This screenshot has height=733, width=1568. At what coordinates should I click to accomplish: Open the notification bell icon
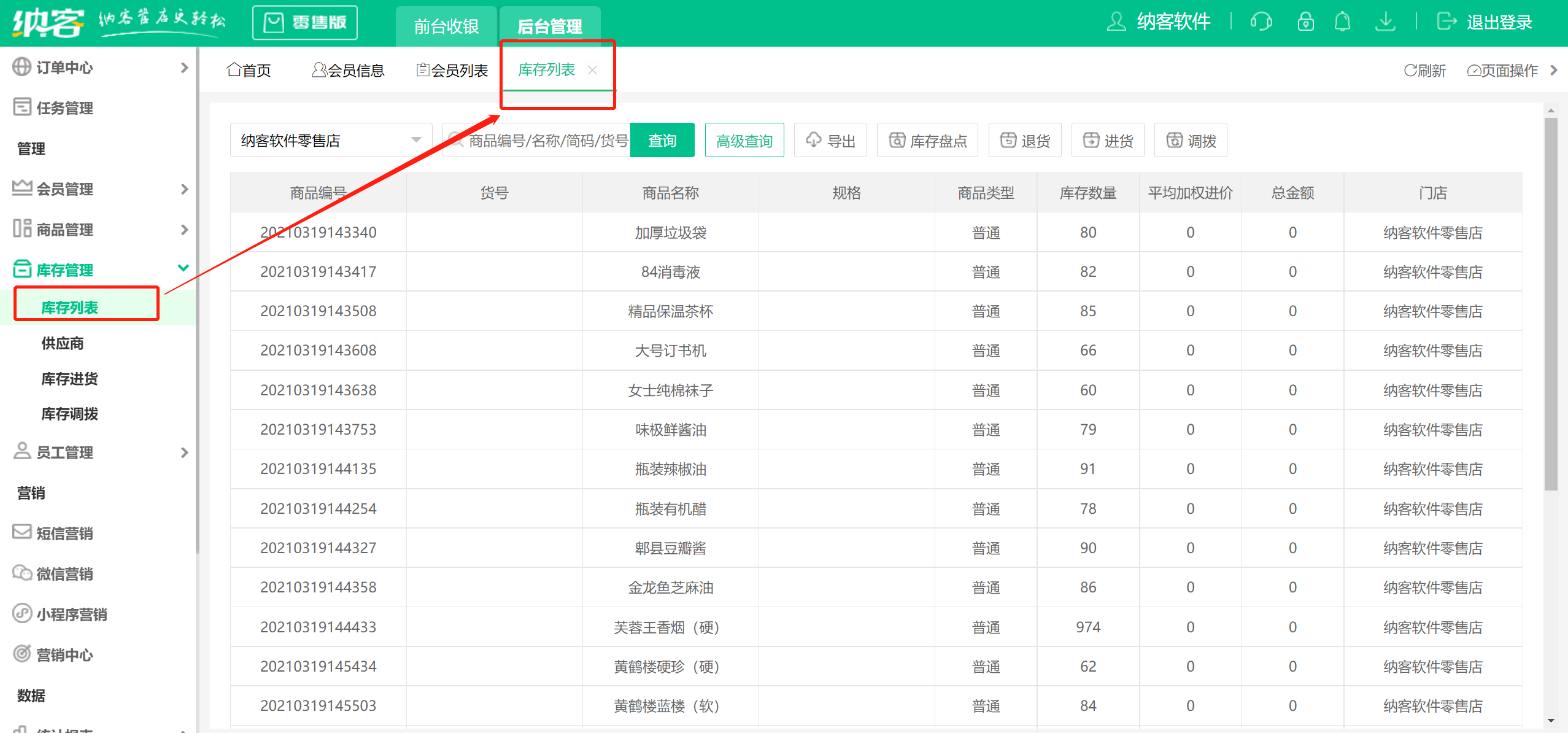pos(1342,22)
